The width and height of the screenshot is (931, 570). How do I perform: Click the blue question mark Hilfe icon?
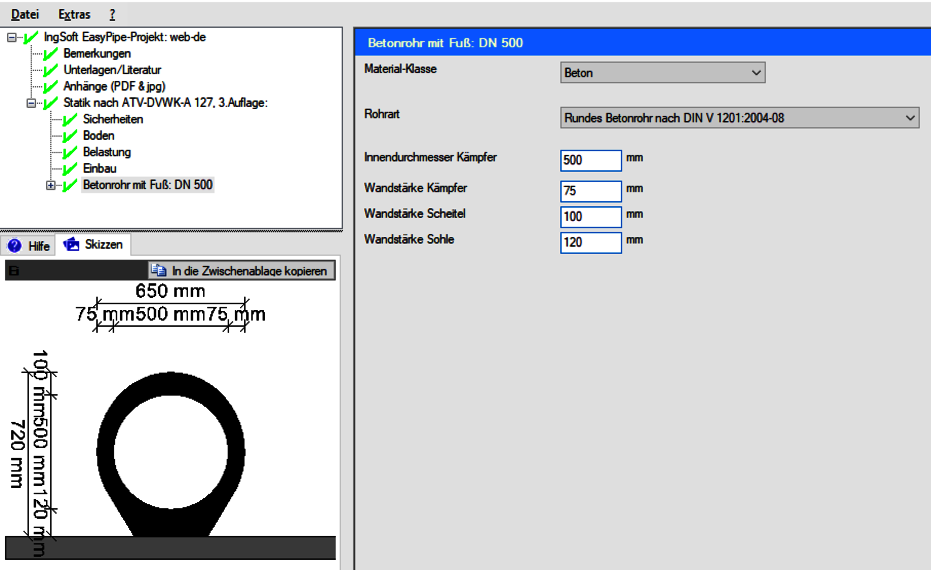pyautogui.click(x=15, y=245)
